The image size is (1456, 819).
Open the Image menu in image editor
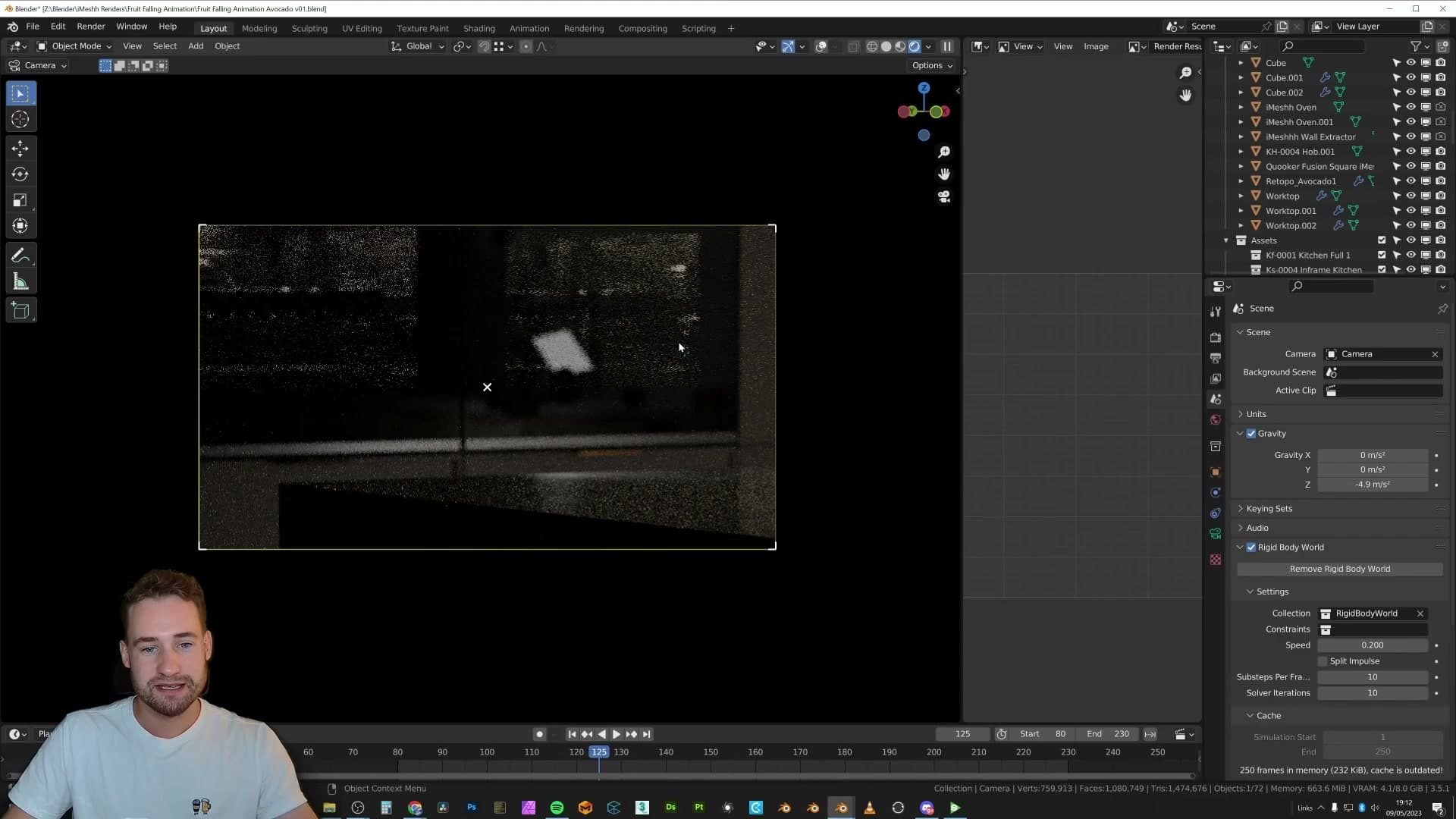pos(1096,46)
